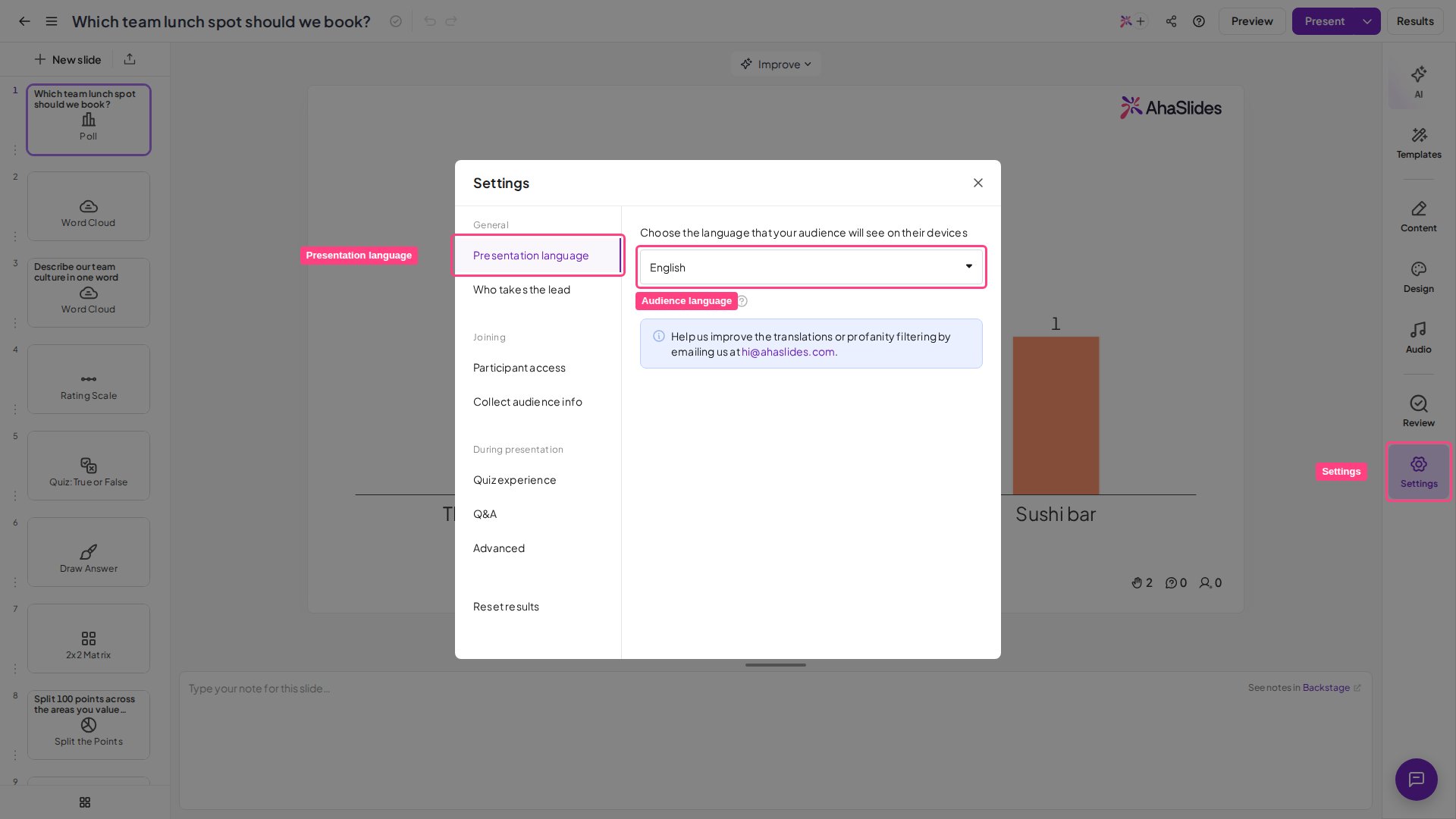
Task: Click the Settings gear sidebar icon
Action: coord(1419,472)
